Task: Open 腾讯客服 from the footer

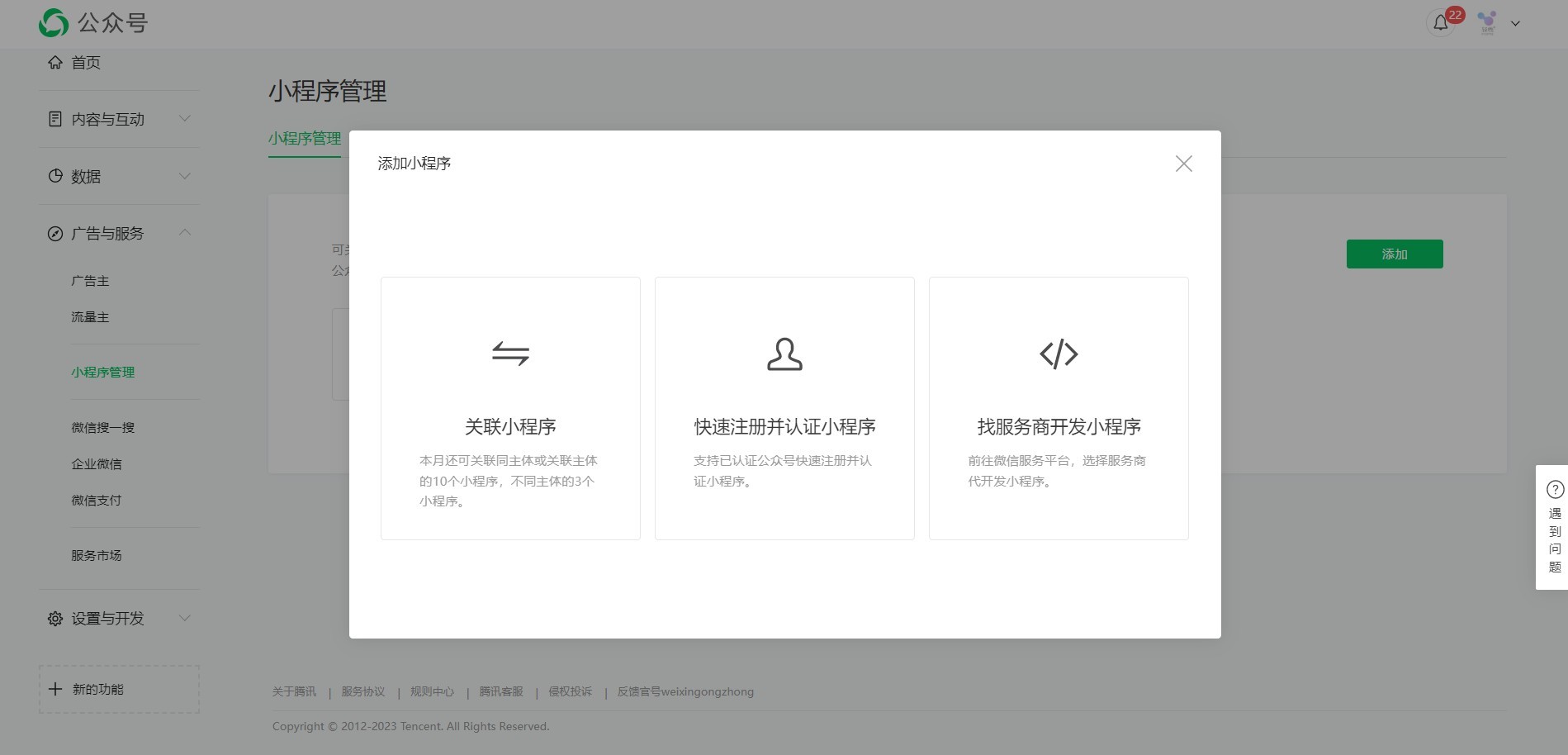Action: pos(500,691)
